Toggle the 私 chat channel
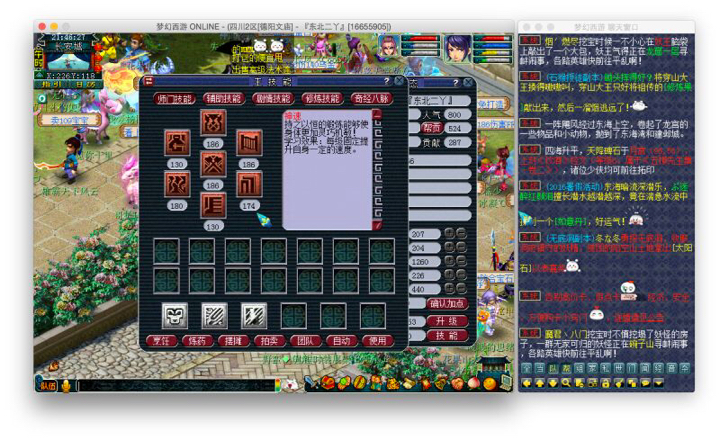Viewport: 720px width, 441px height. (x=606, y=368)
